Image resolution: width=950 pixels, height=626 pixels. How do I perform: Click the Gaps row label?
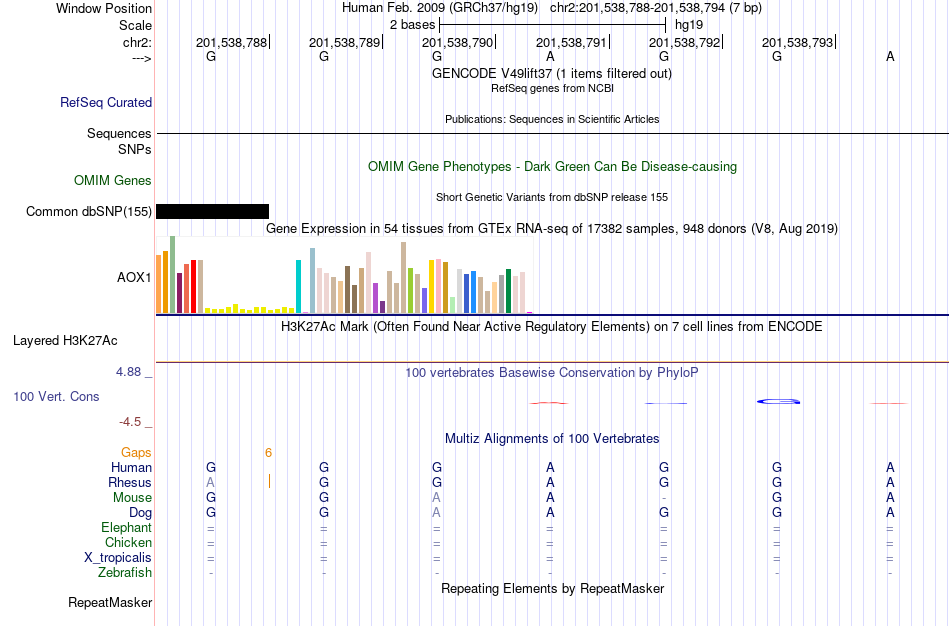click(136, 453)
